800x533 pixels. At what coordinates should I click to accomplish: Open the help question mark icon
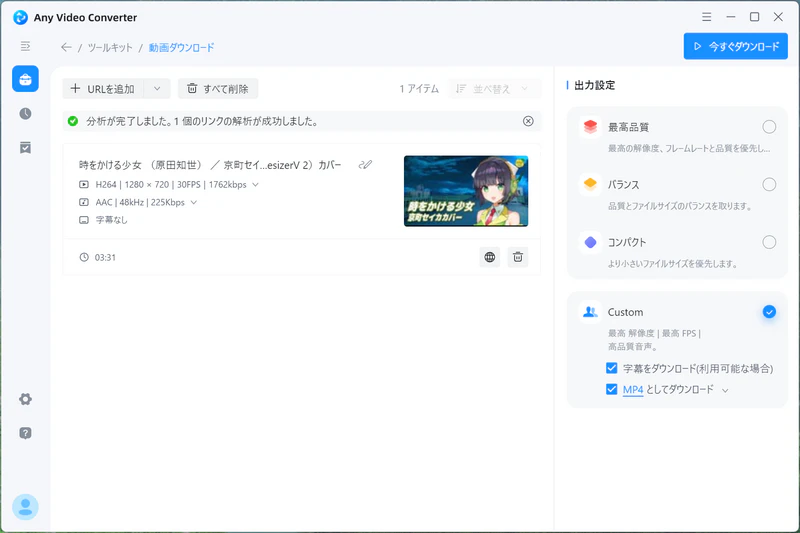[25, 433]
